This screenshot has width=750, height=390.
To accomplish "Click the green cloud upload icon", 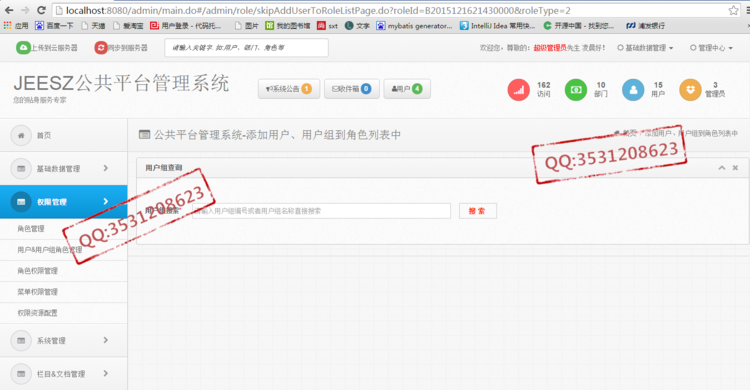I will pyautogui.click(x=23, y=47).
